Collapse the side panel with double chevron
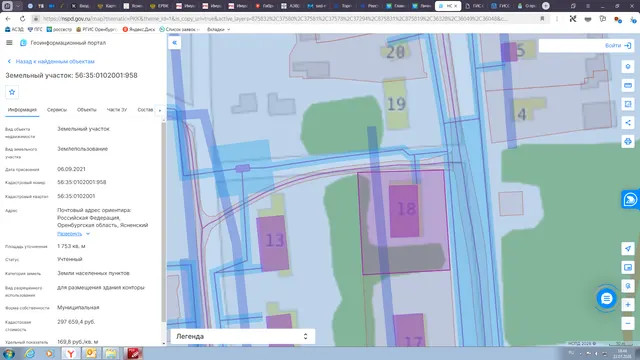This screenshot has width=640, height=360. (x=174, y=42)
